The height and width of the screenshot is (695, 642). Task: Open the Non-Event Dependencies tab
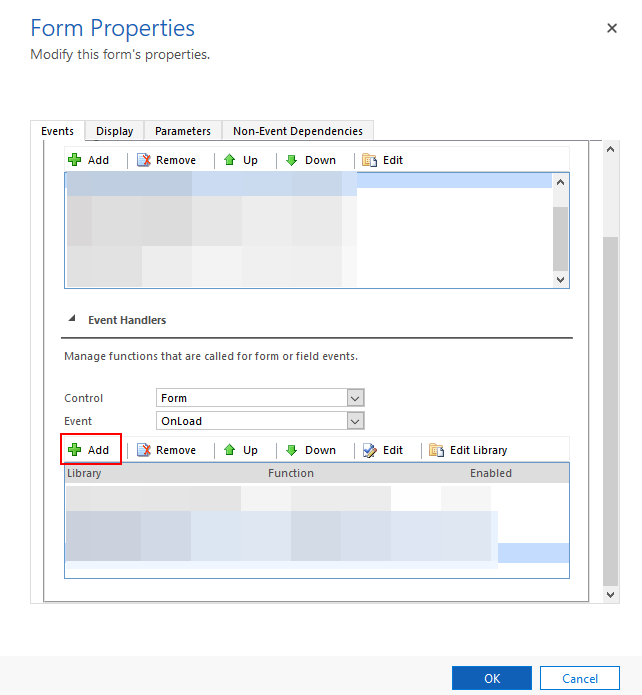298,131
